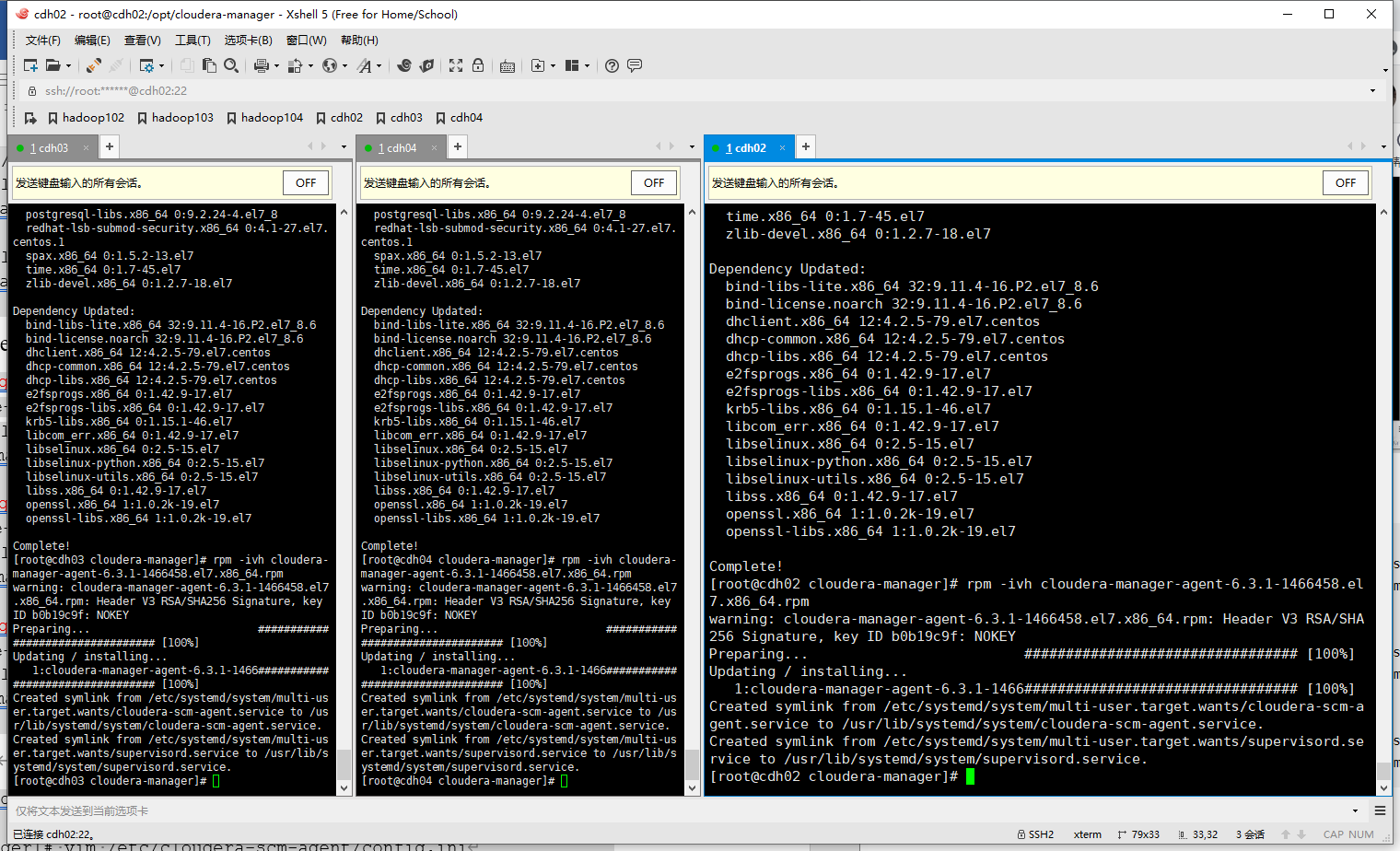Open the 帮助(H) menu
Image resolution: width=1400 pixels, height=851 pixels.
[359, 41]
